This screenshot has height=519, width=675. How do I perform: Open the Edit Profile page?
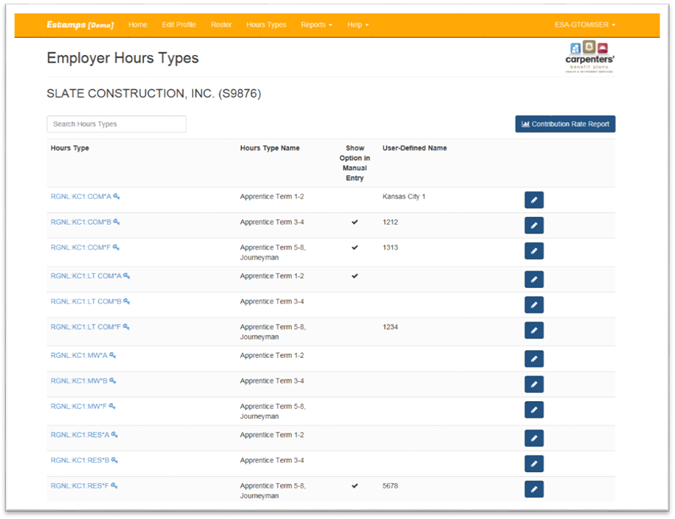180,24
